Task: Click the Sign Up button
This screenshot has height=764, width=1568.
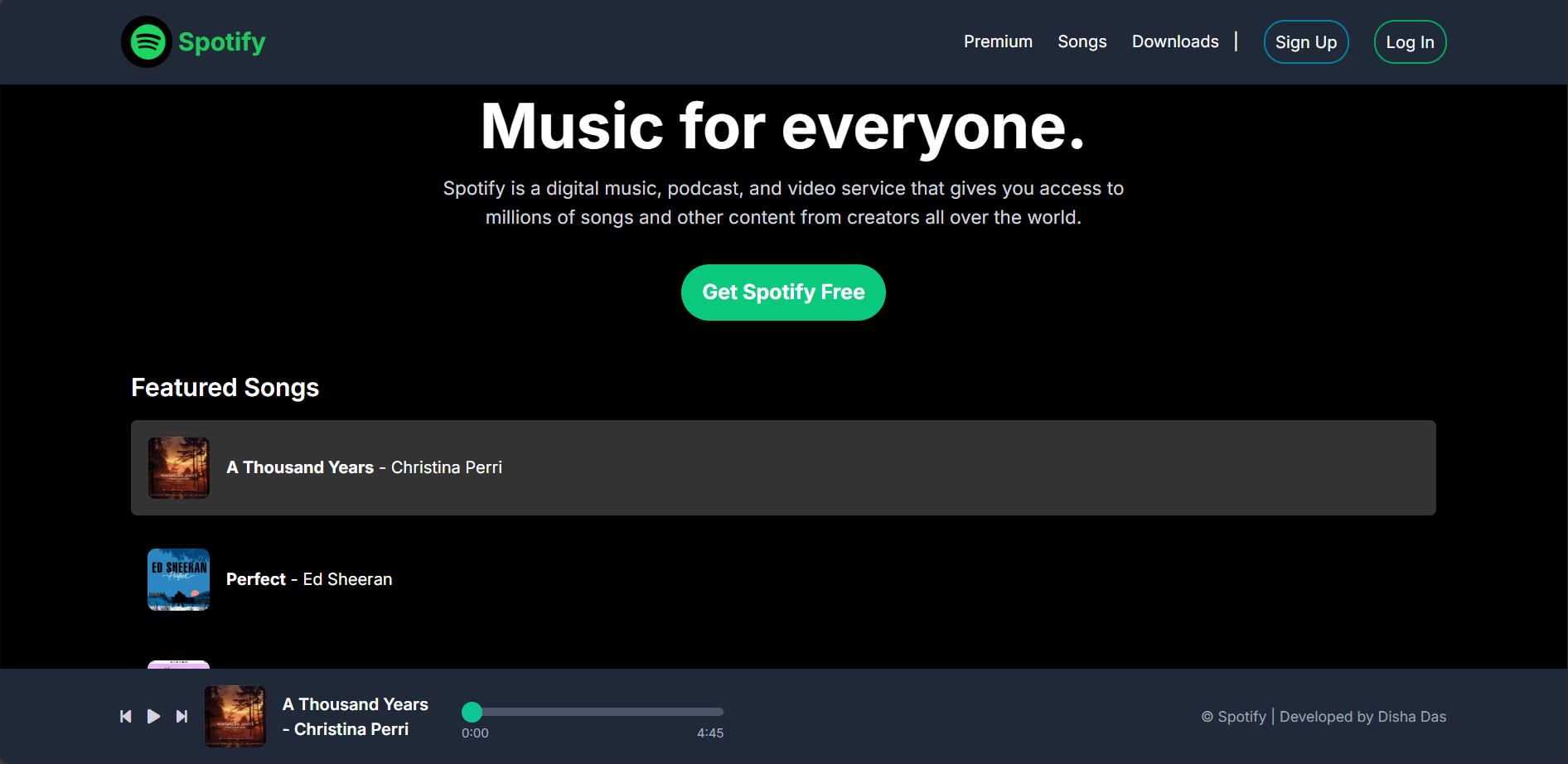Action: coord(1305,42)
